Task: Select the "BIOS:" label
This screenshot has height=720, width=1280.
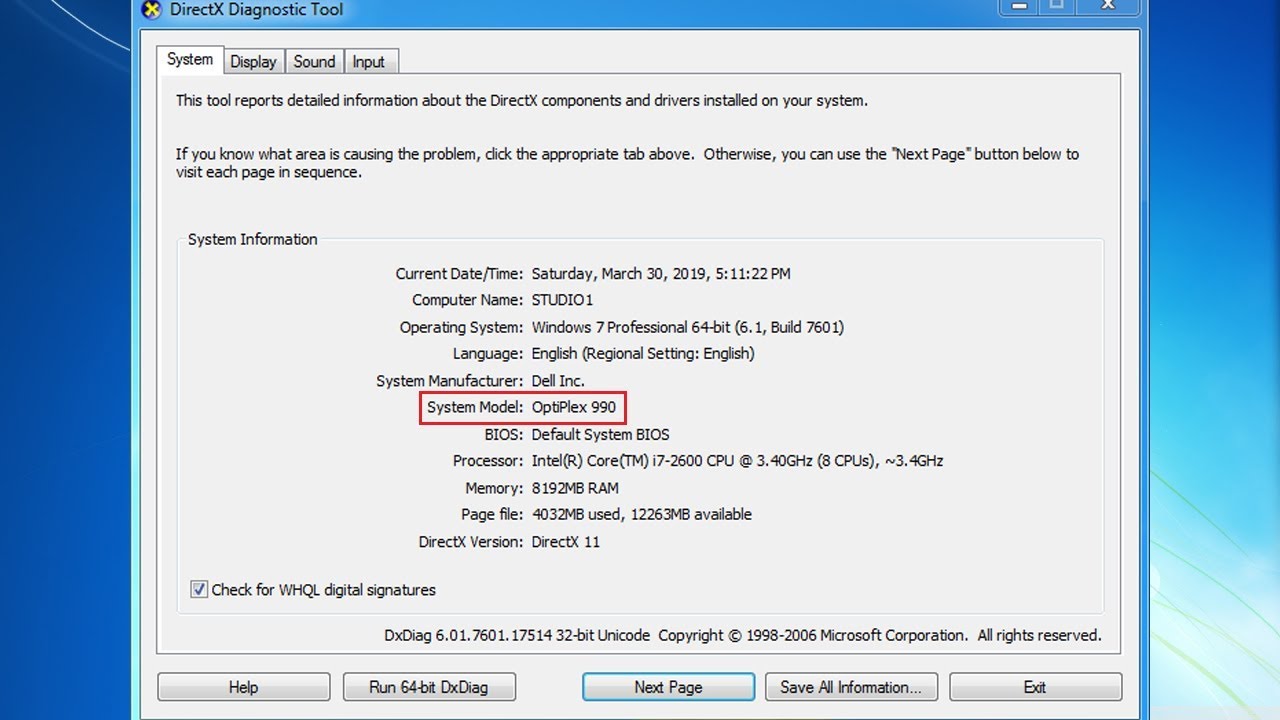Action: (x=504, y=435)
